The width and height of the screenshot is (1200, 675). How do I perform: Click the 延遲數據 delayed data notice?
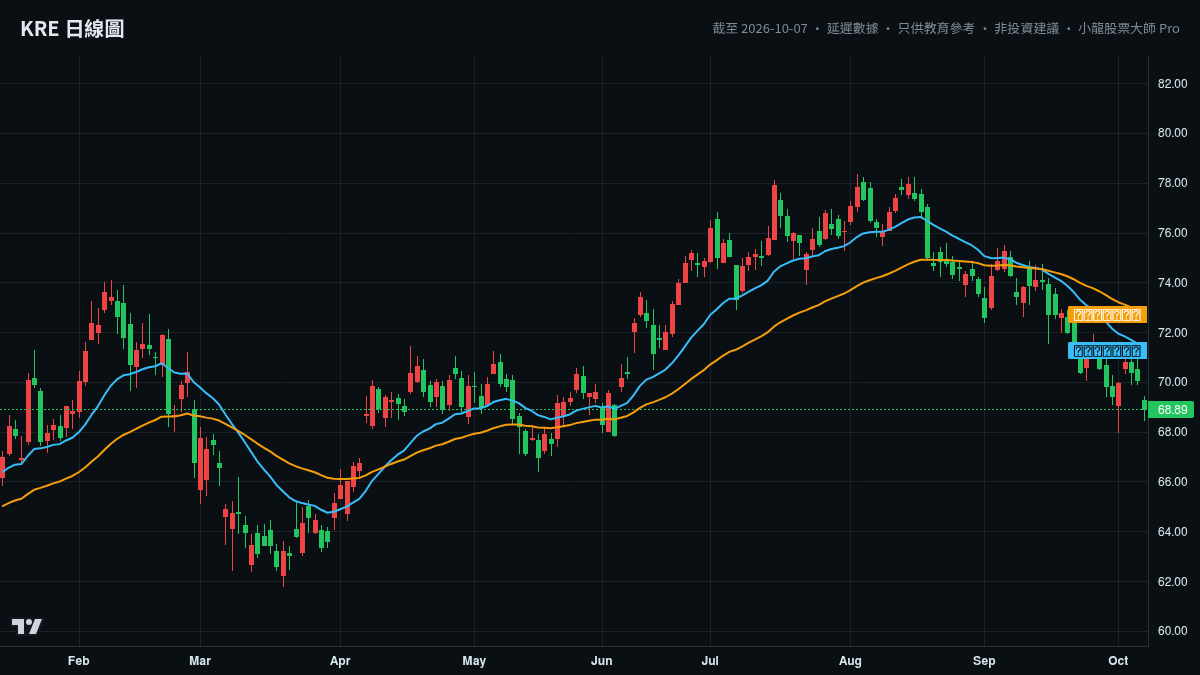852,29
